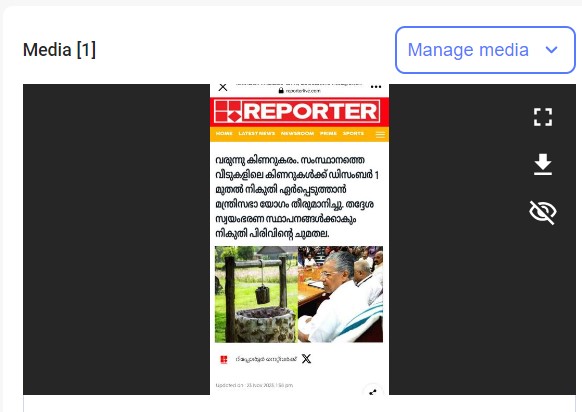Tap the share icon at bottom right
582x412 pixels.
[x=373, y=392]
